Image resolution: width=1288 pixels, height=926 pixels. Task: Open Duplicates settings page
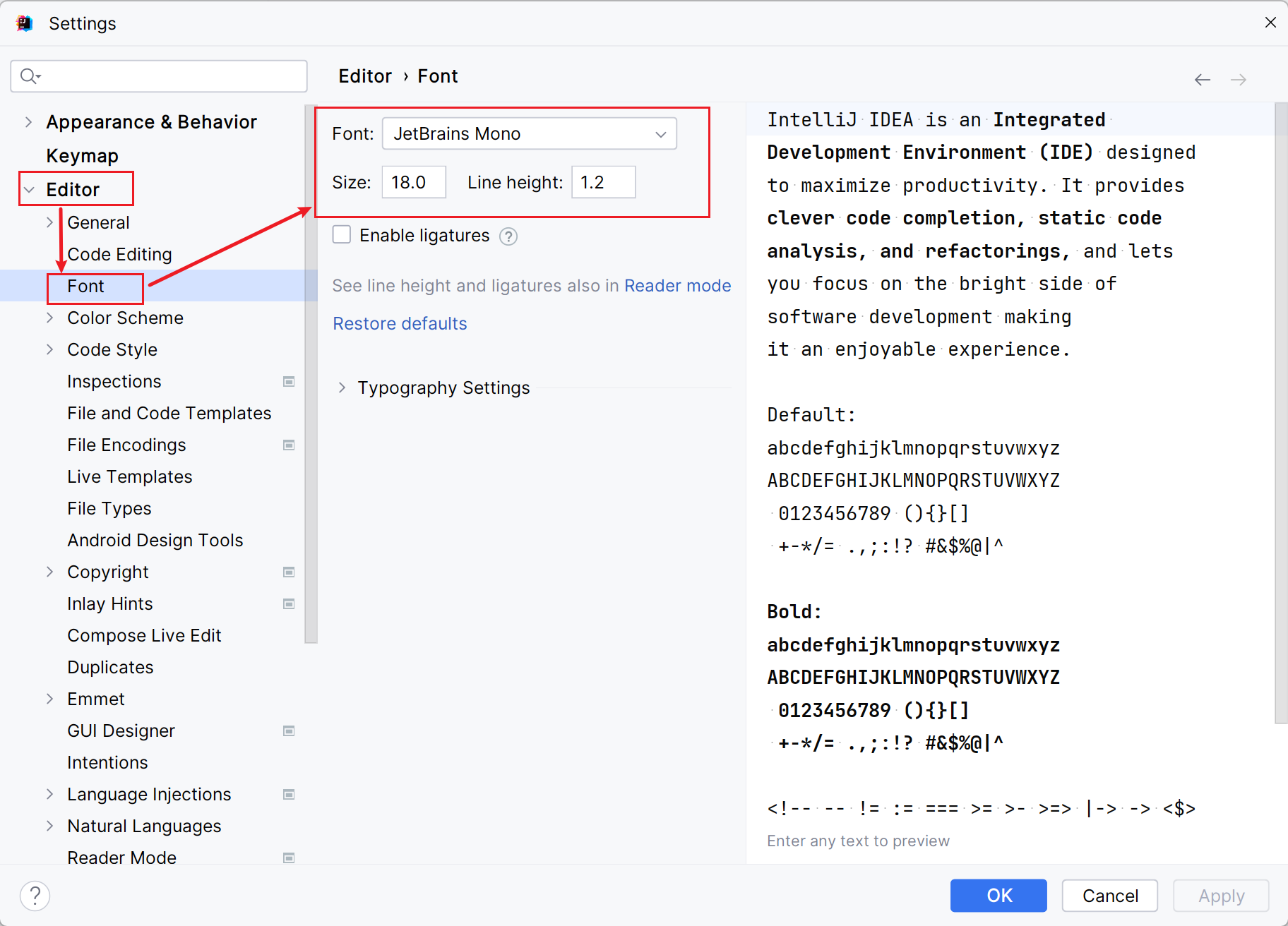[110, 667]
